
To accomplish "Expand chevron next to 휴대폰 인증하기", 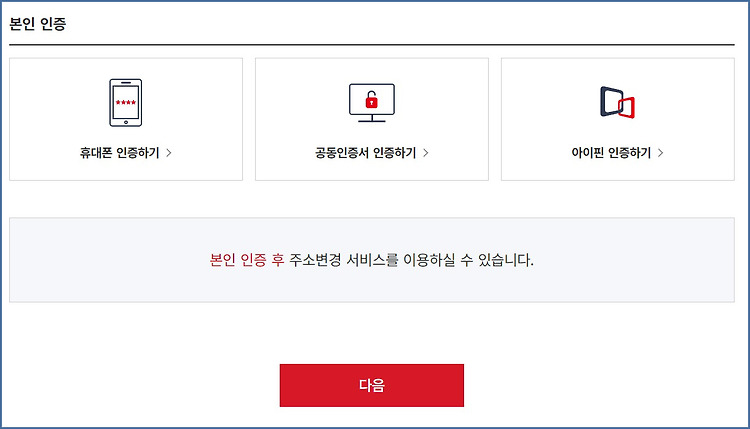I will click(x=169, y=153).
